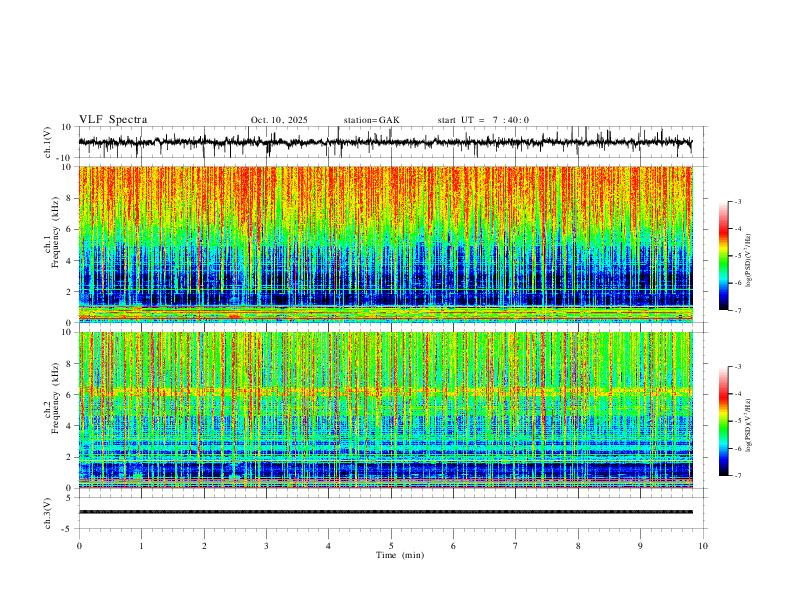Click the time axis tick label "6"
The height and width of the screenshot is (612, 792).
[453, 546]
